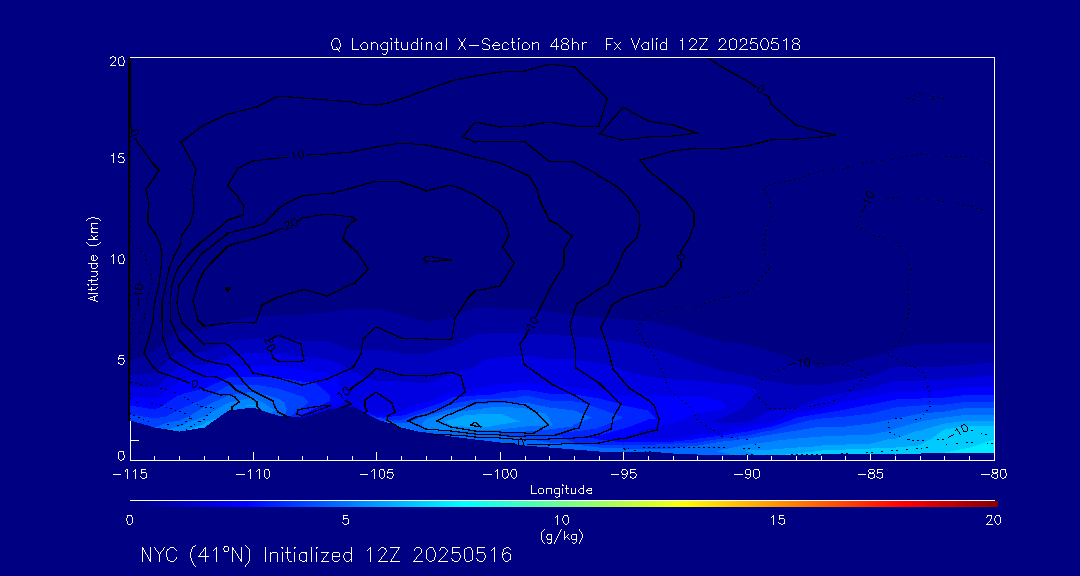The height and width of the screenshot is (576, 1080).
Task: Select the altitude axis tick labeled 5
Action: [x=121, y=360]
